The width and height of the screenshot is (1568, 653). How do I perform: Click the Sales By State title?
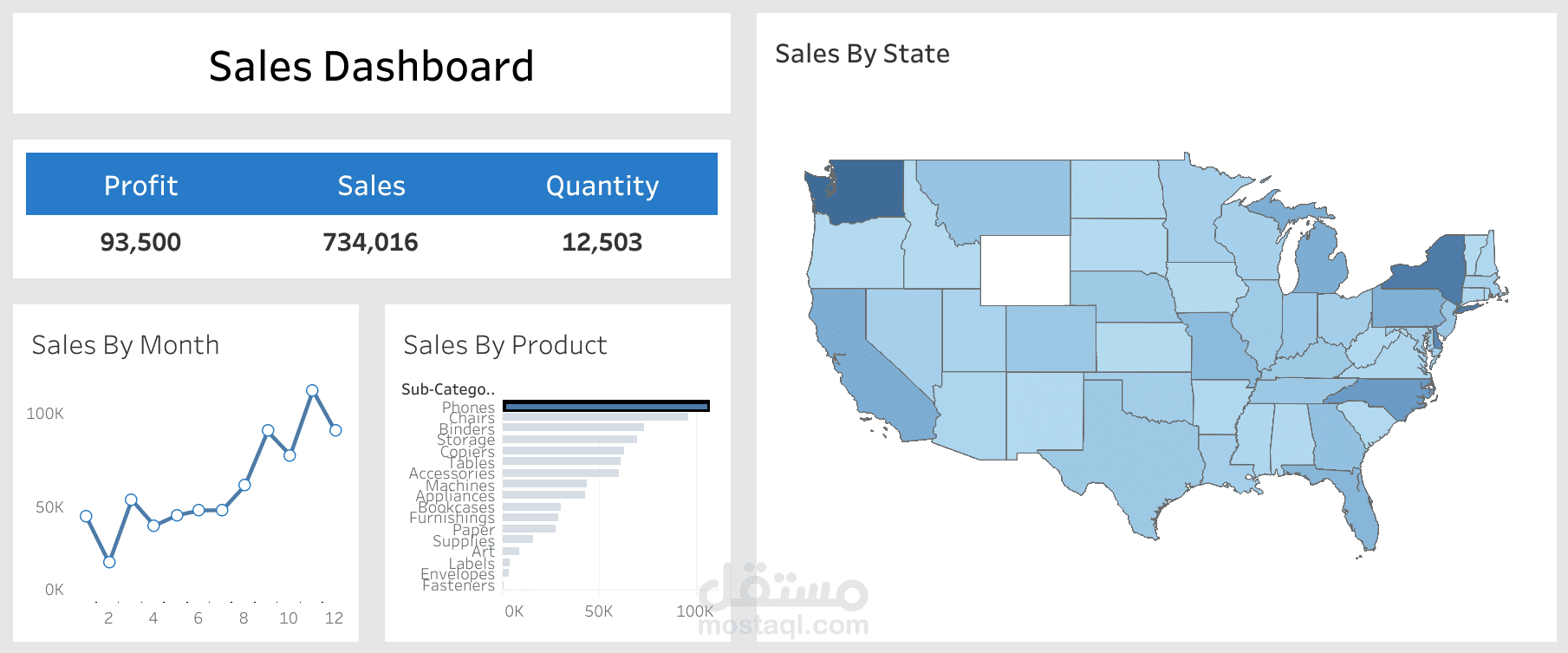point(862,54)
